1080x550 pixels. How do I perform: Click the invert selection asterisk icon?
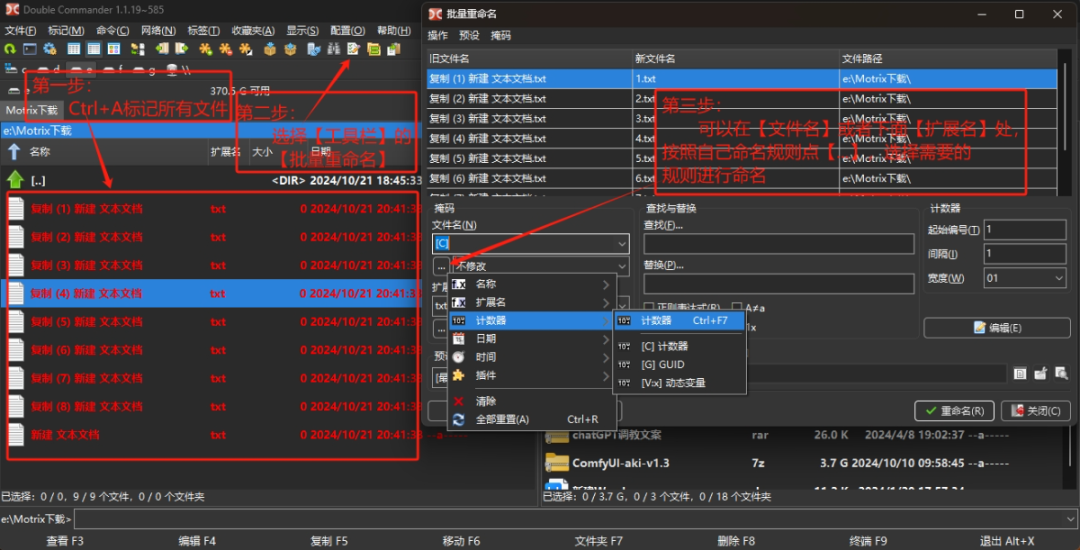click(x=245, y=49)
